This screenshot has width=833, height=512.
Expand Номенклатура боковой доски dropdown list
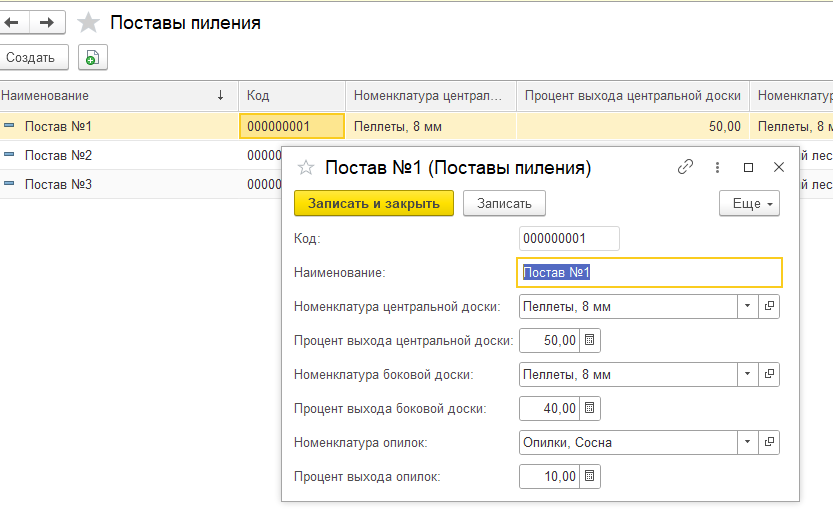[x=748, y=374]
